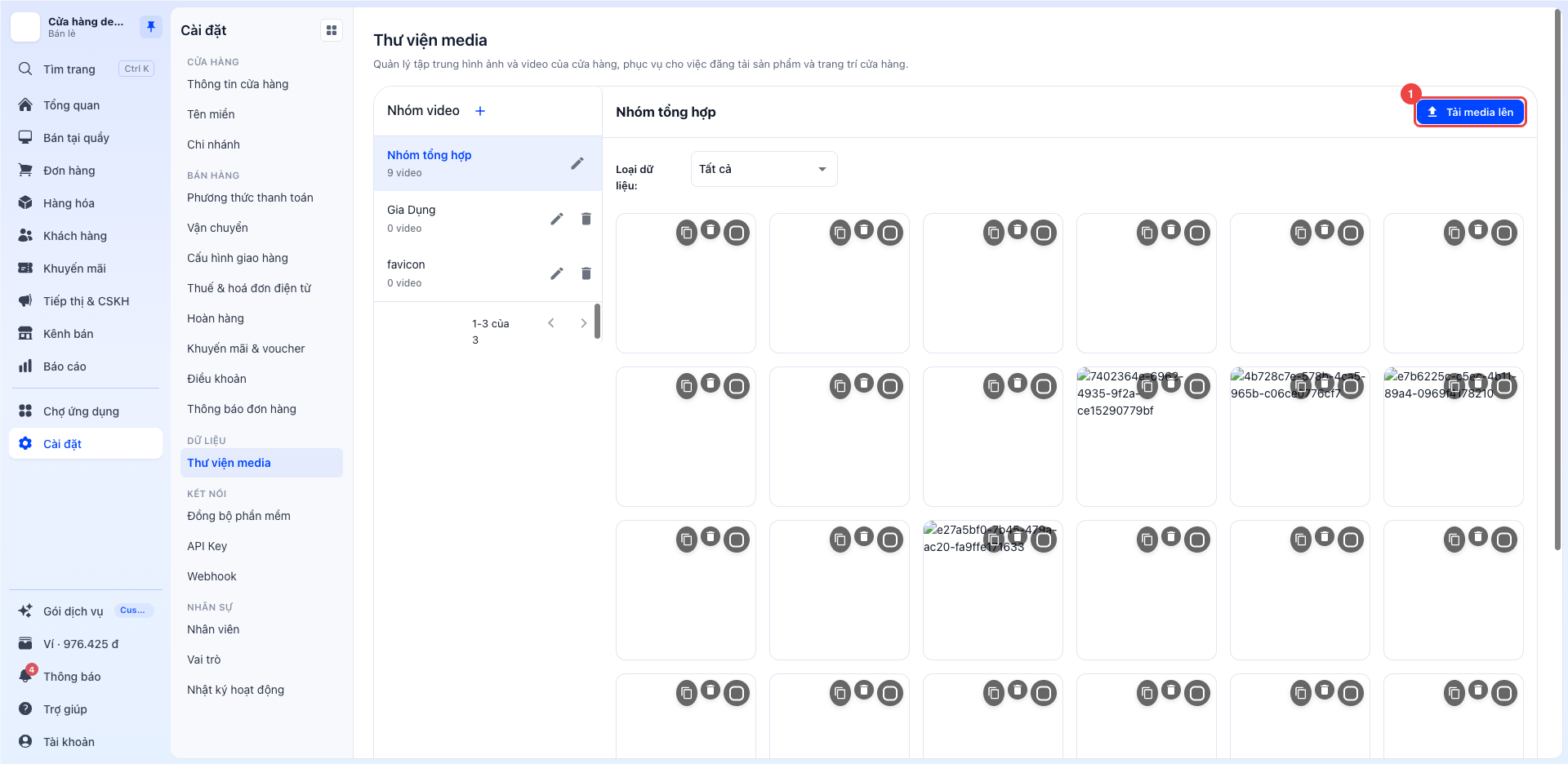Image resolution: width=1568 pixels, height=764 pixels.
Task: Edit the Nhóm tổng hợp group name
Action: pos(577,163)
